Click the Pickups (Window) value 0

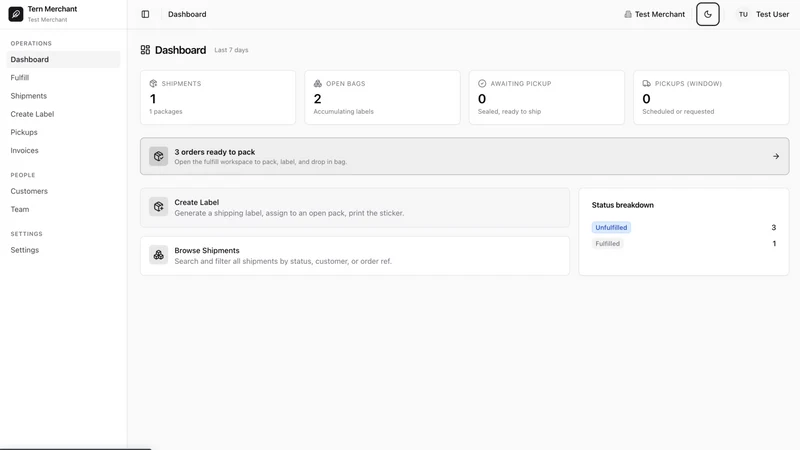[x=646, y=99]
